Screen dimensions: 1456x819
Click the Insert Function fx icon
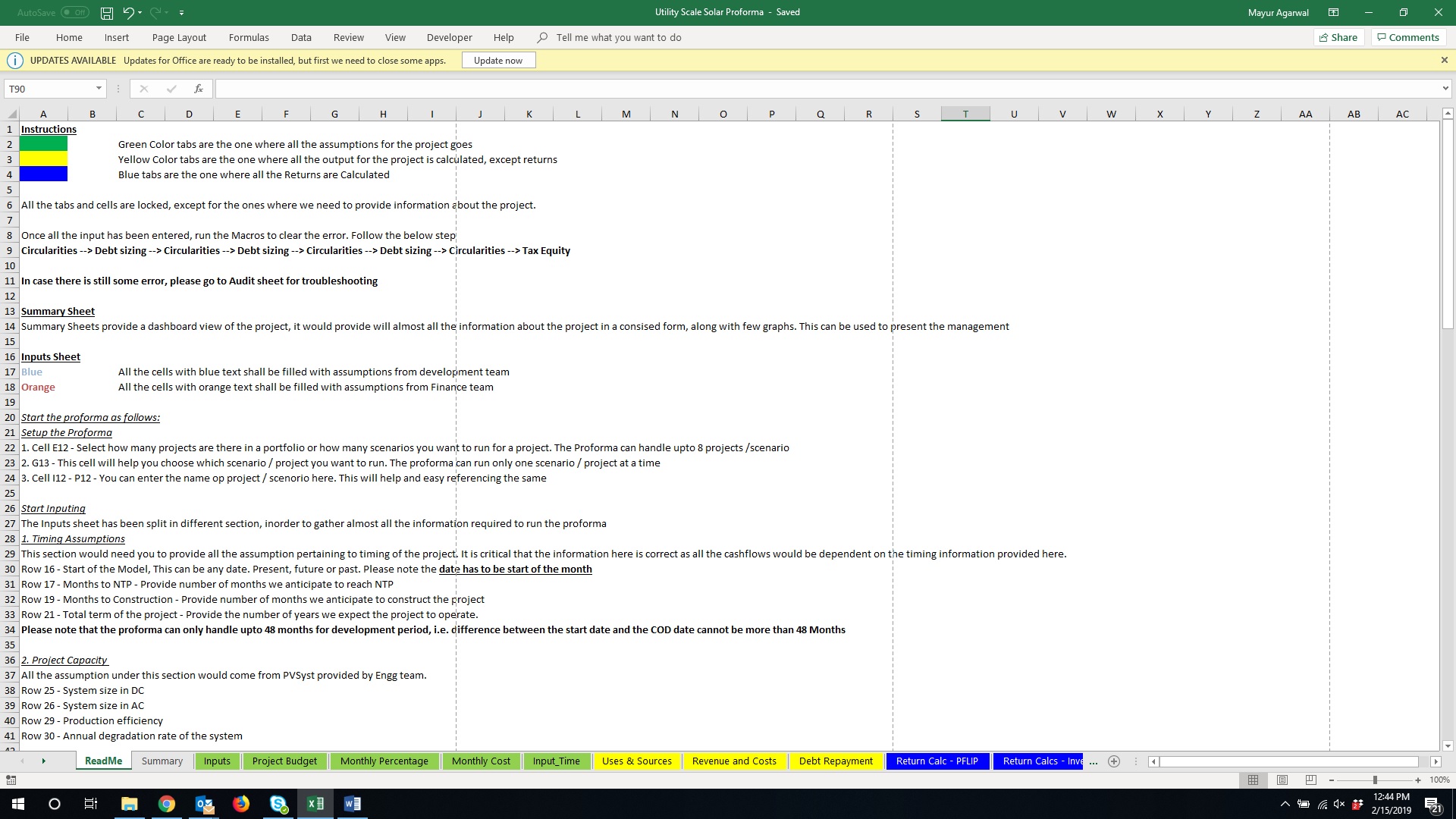coord(199,89)
